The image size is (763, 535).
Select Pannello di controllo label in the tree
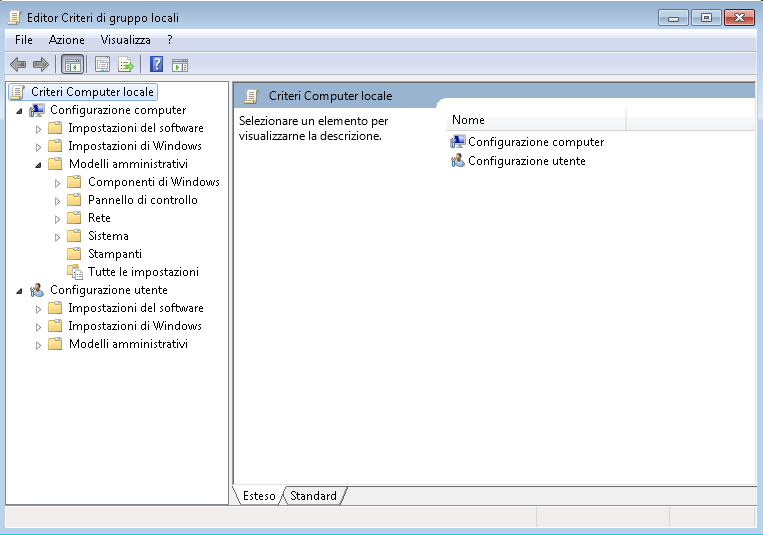(143, 200)
